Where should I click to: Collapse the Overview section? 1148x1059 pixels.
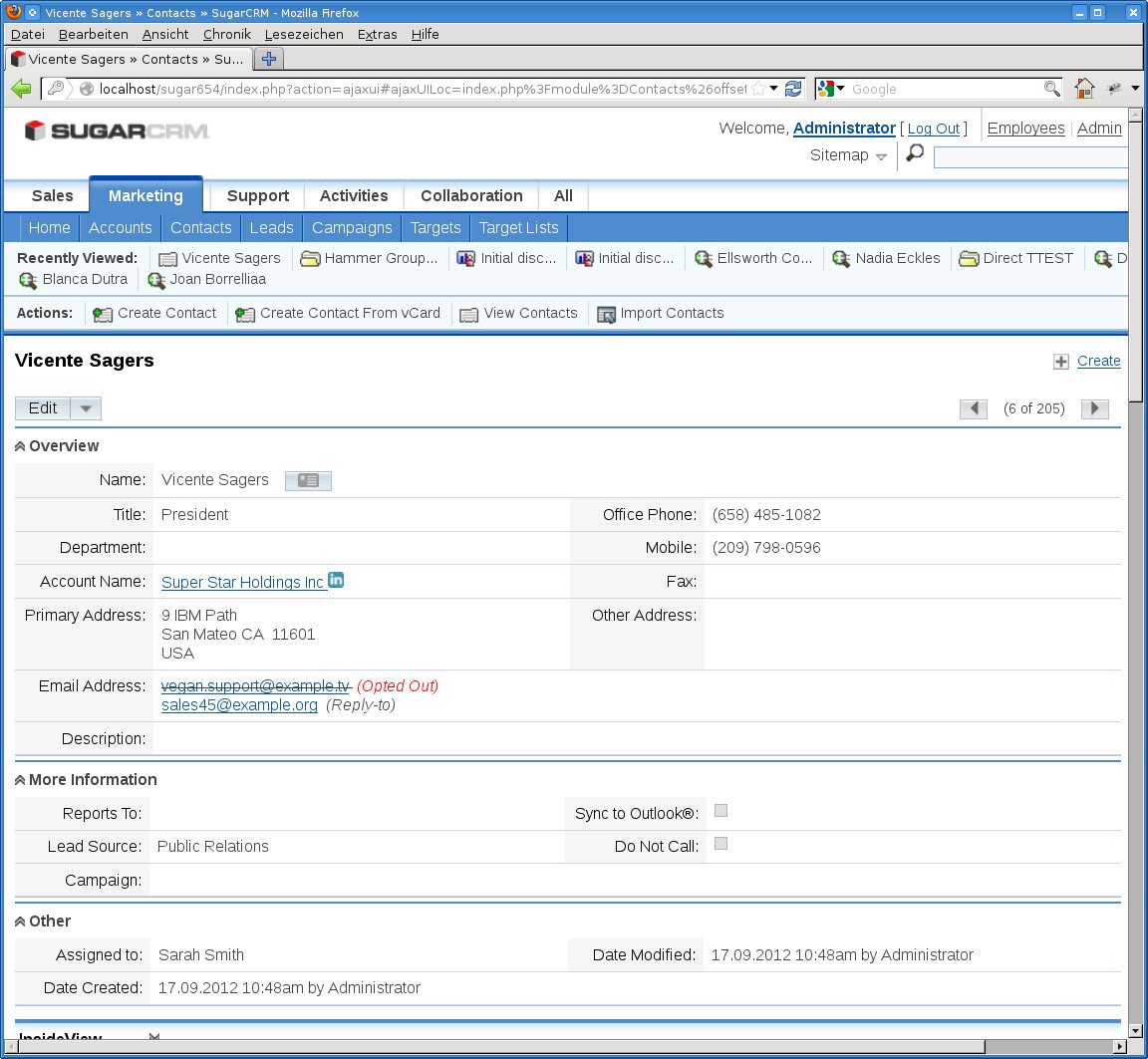click(20, 446)
